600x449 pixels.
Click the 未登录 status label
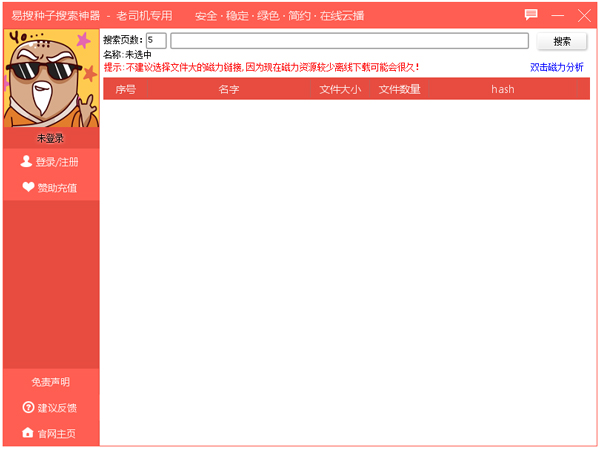(x=51, y=138)
